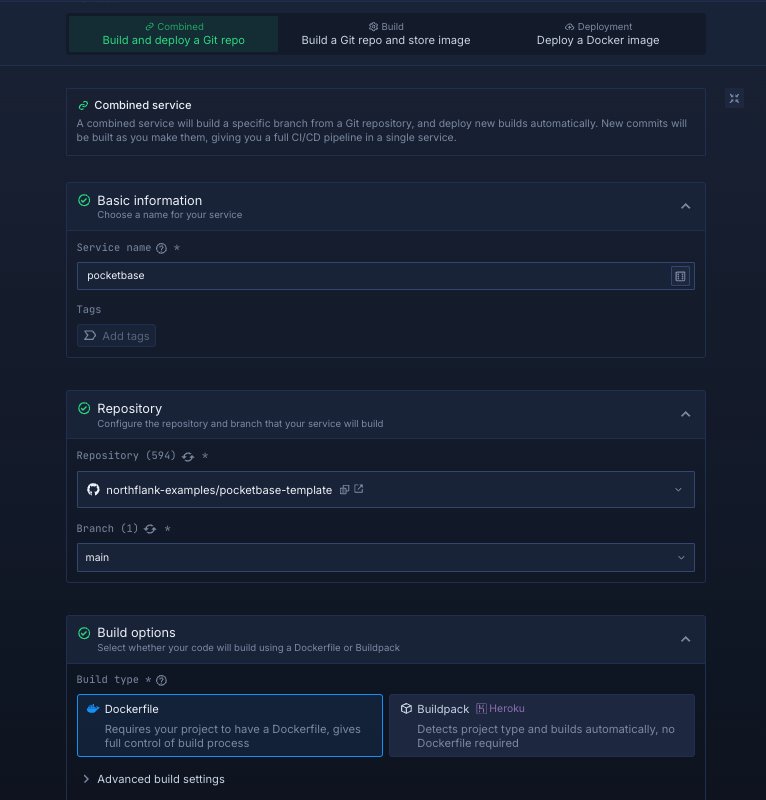766x800 pixels.
Task: Click the Build type help icon
Action: coord(162,681)
